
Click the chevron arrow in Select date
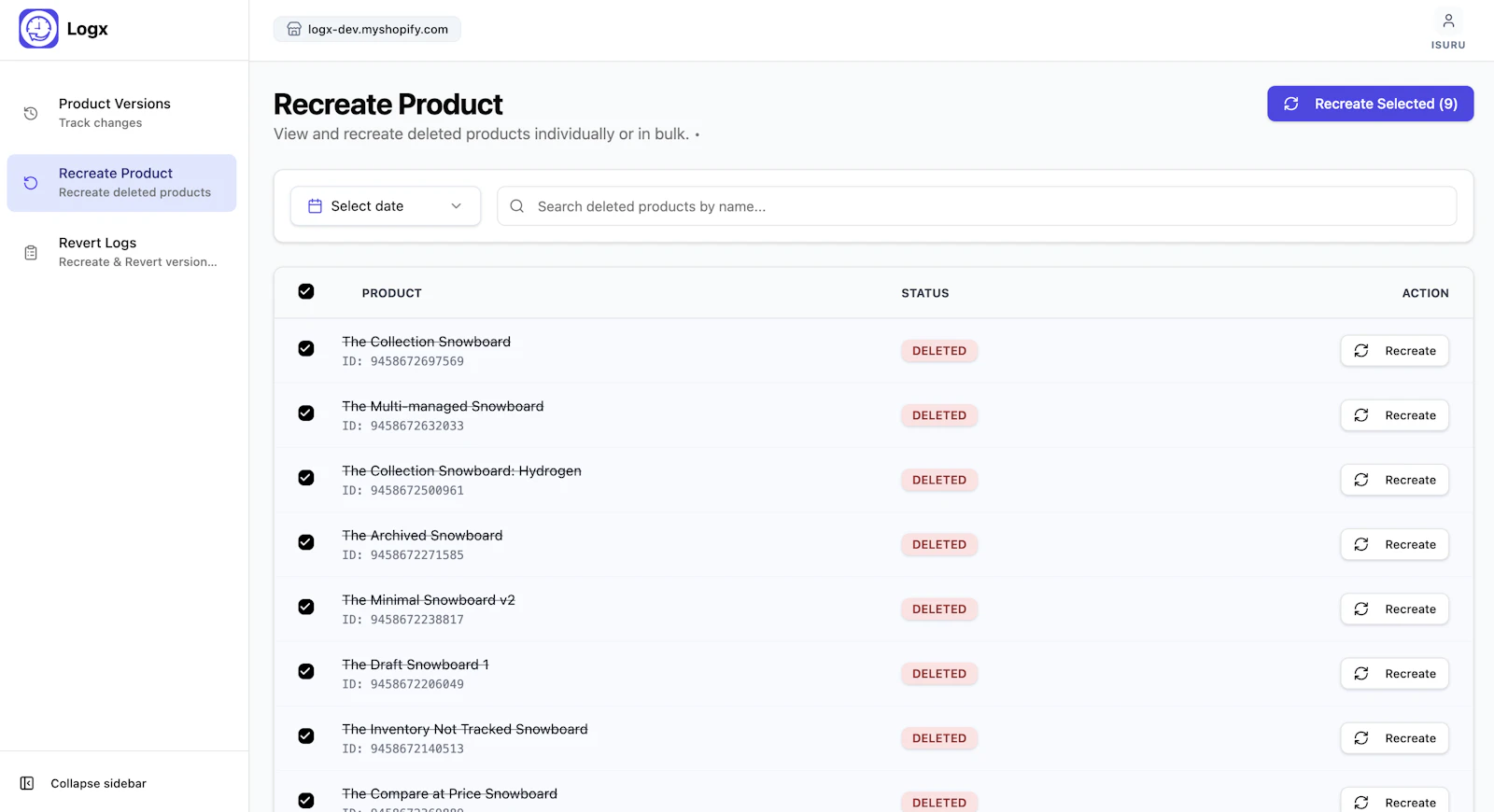click(457, 206)
